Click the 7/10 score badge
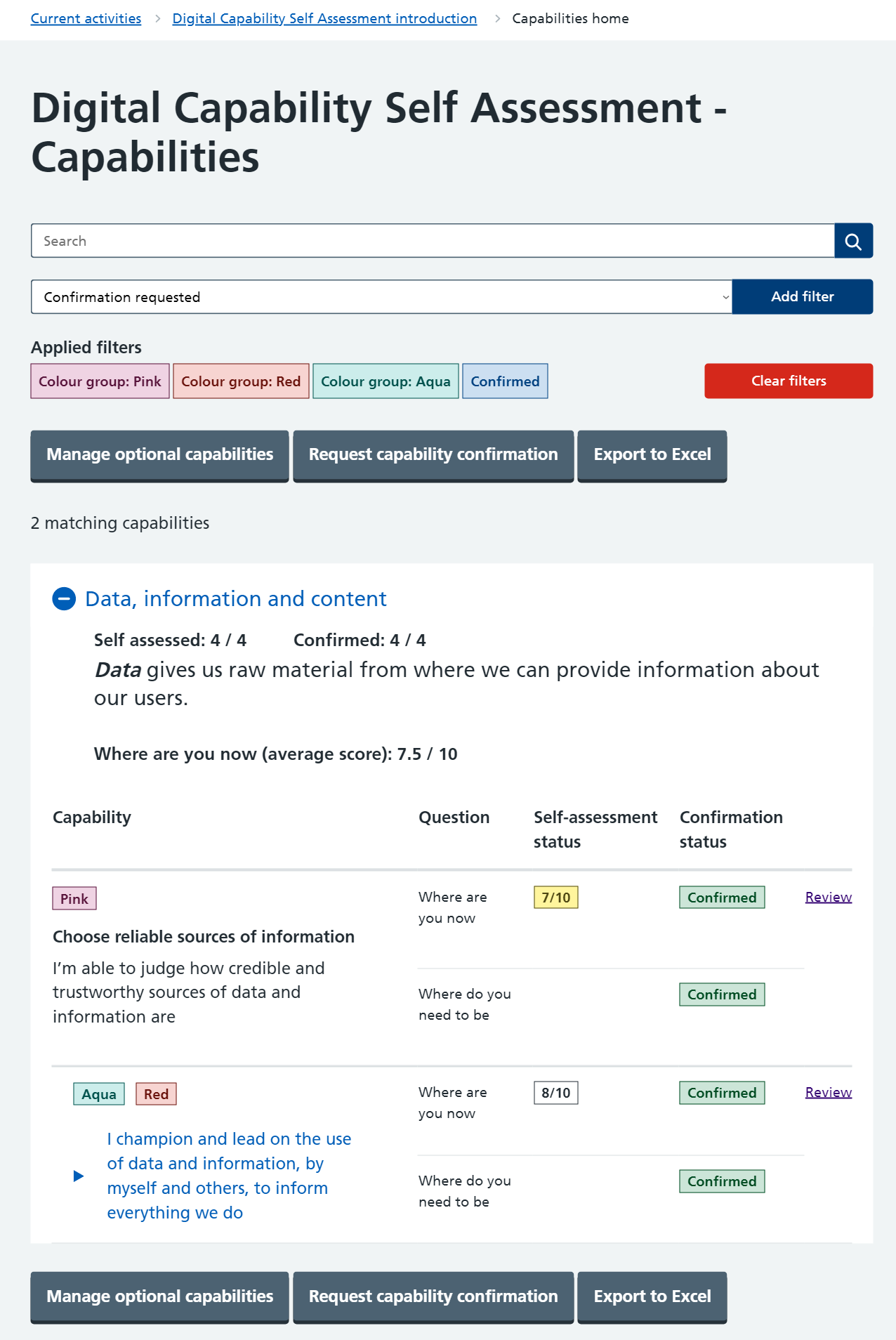The height and width of the screenshot is (1340, 896). pyautogui.click(x=556, y=898)
